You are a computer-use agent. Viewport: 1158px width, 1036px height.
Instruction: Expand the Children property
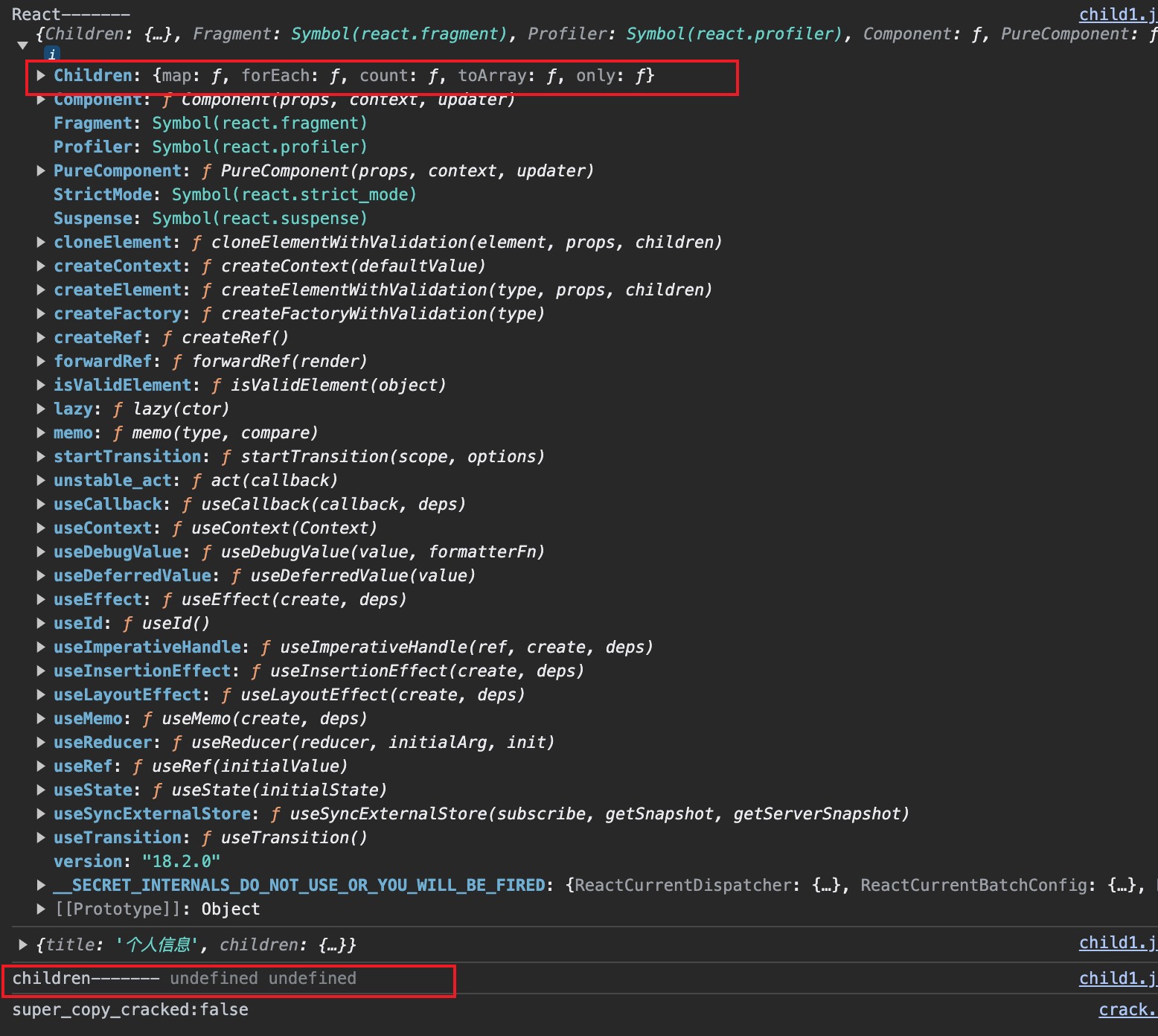(42, 75)
